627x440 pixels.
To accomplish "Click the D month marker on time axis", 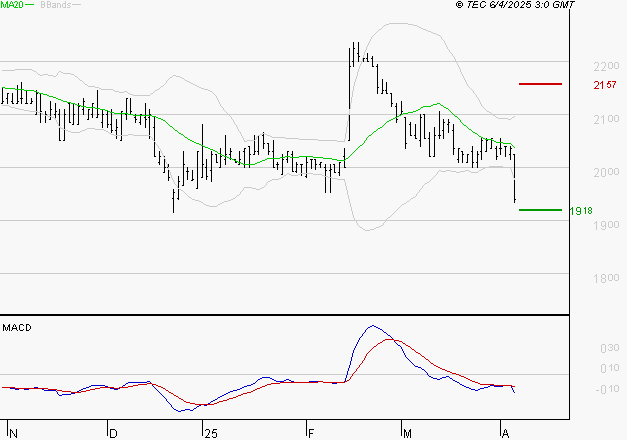I will click(113, 434).
